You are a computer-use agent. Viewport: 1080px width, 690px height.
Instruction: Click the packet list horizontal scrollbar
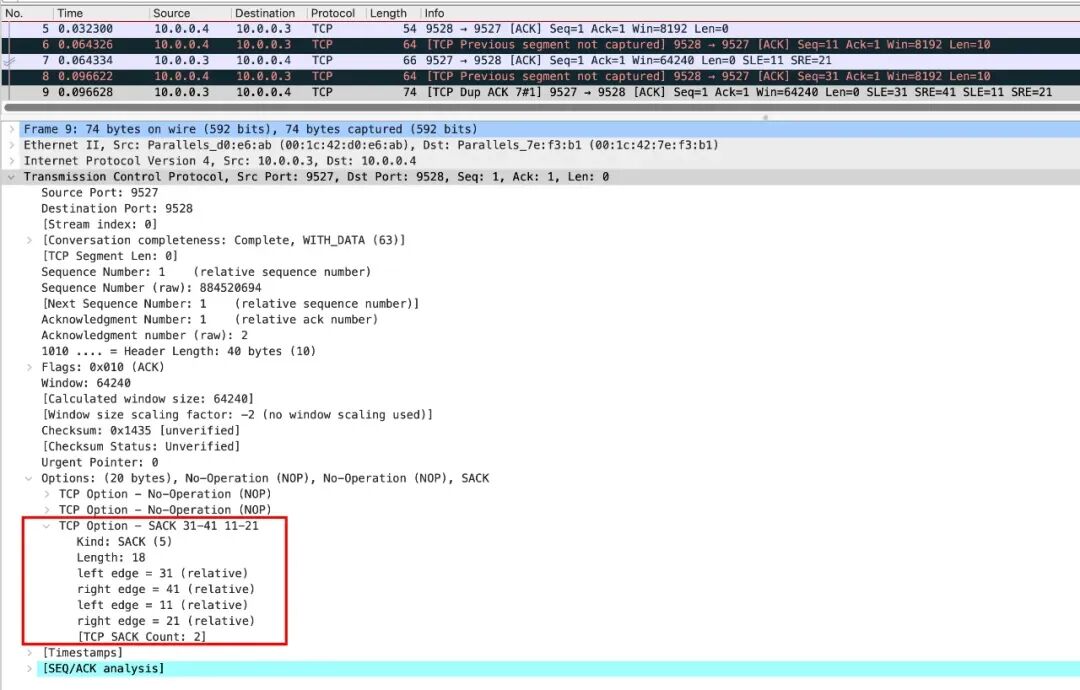tap(541, 107)
